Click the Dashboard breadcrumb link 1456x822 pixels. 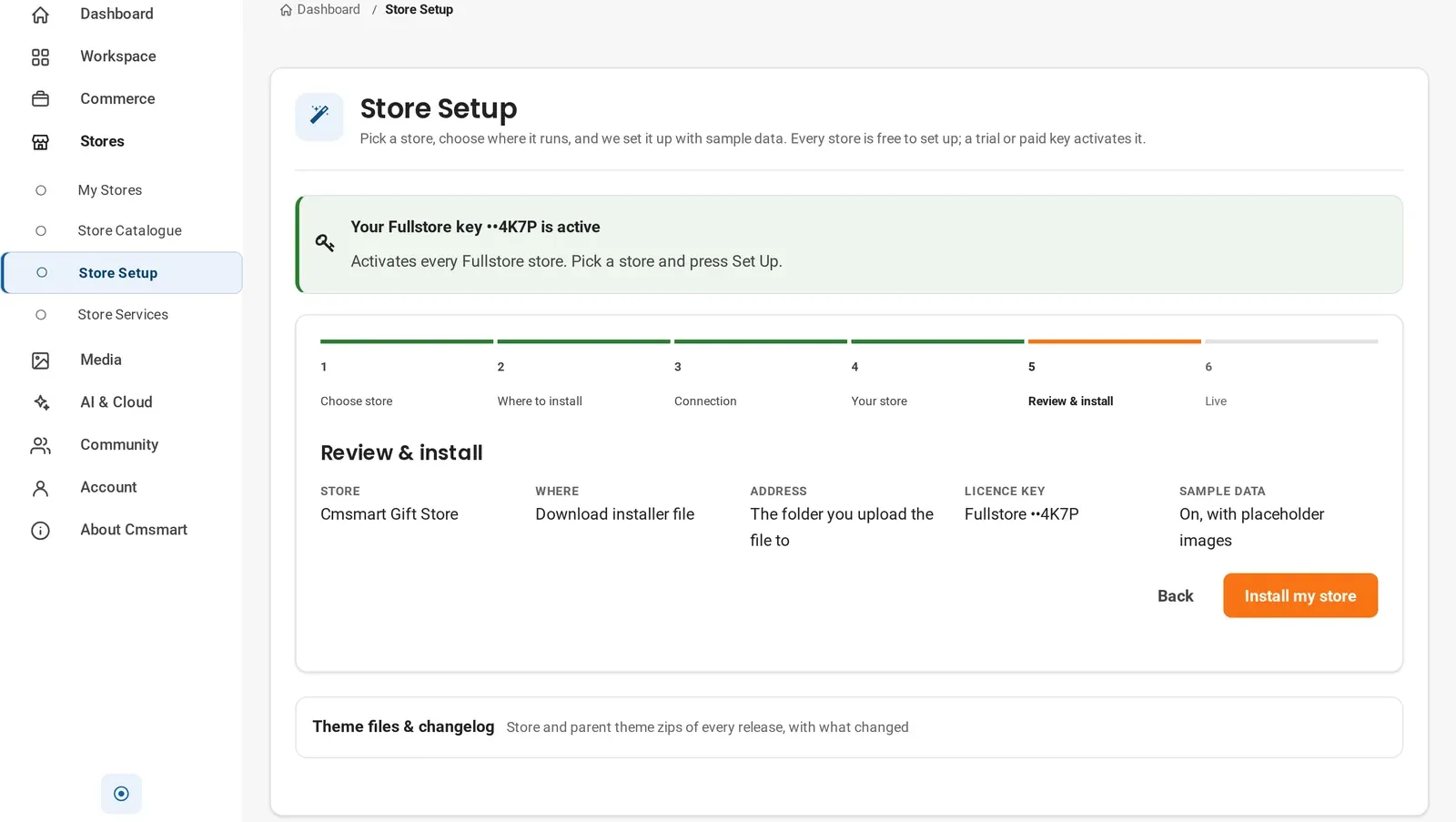(x=329, y=10)
